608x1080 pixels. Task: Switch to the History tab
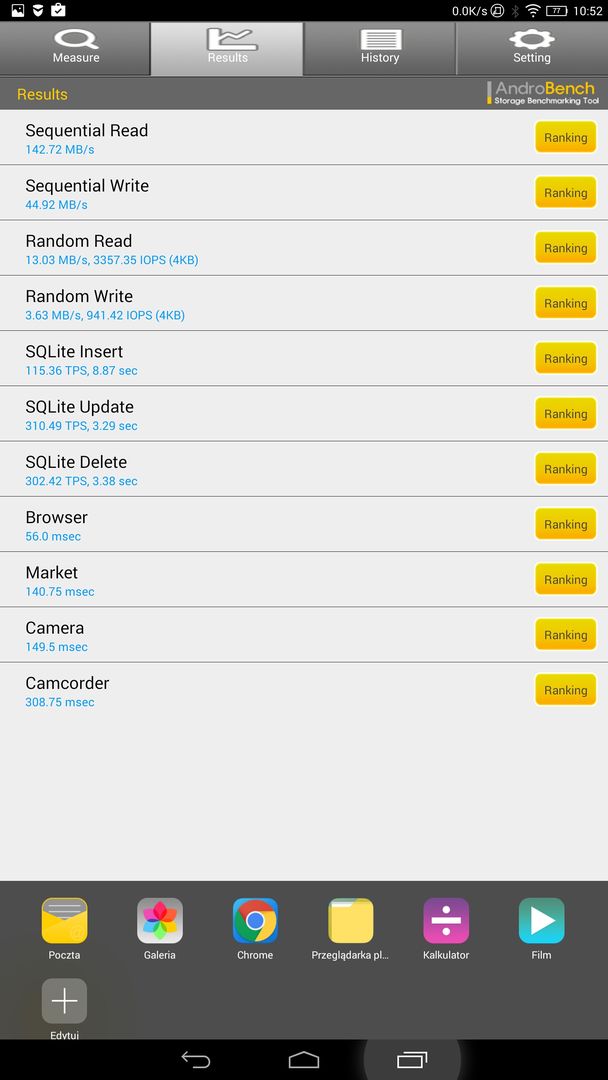click(x=380, y=48)
